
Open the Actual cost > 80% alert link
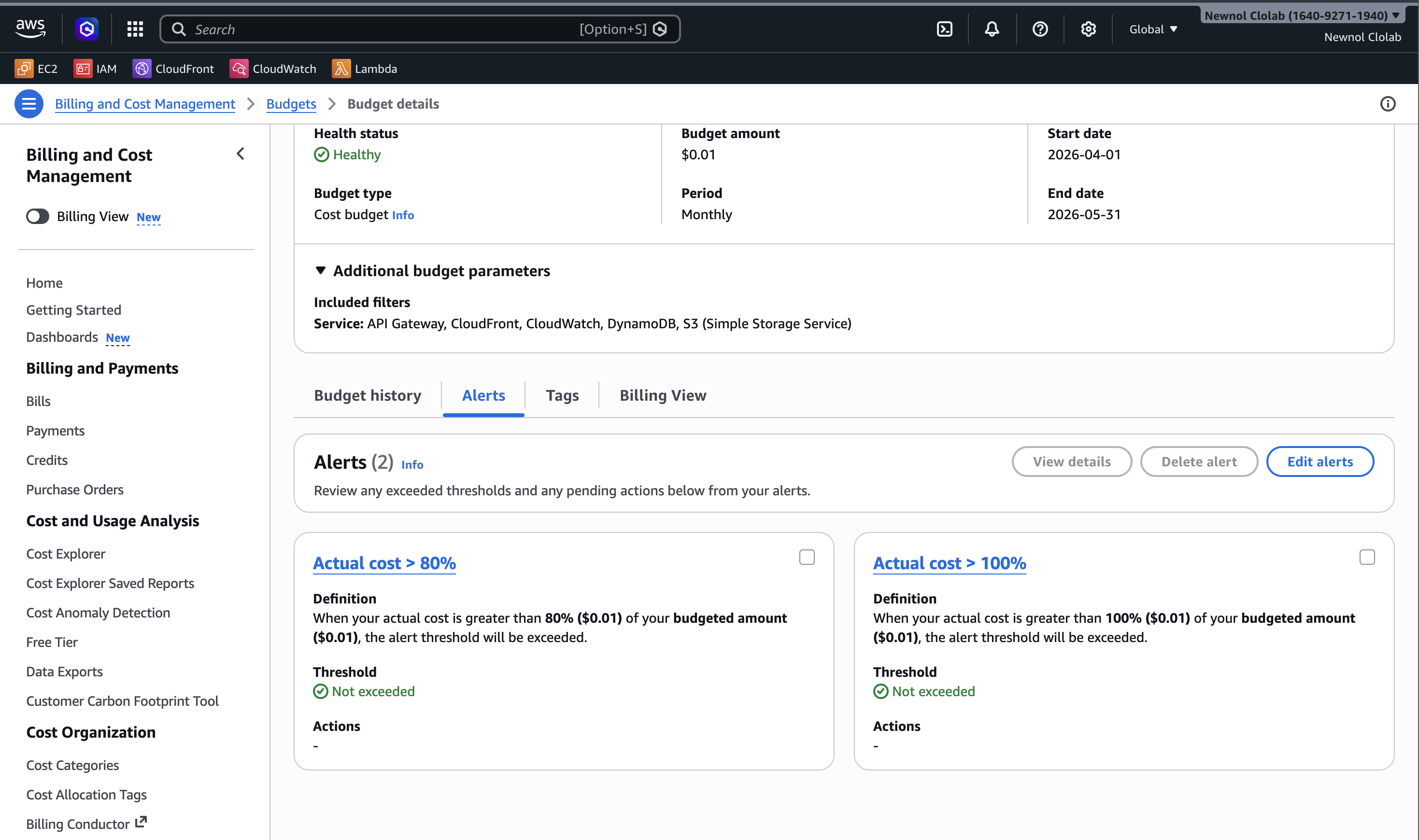pyautogui.click(x=384, y=562)
